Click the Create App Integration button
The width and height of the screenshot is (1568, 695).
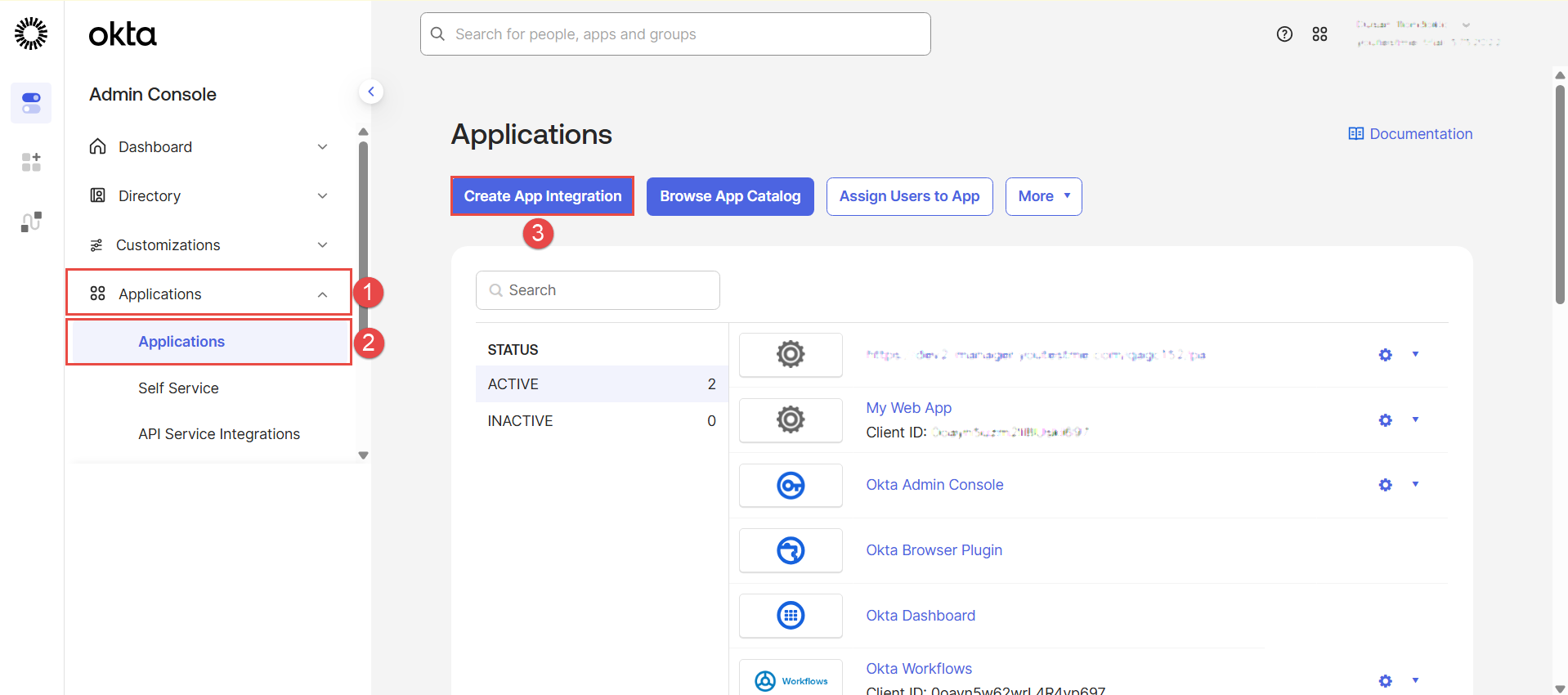point(542,196)
